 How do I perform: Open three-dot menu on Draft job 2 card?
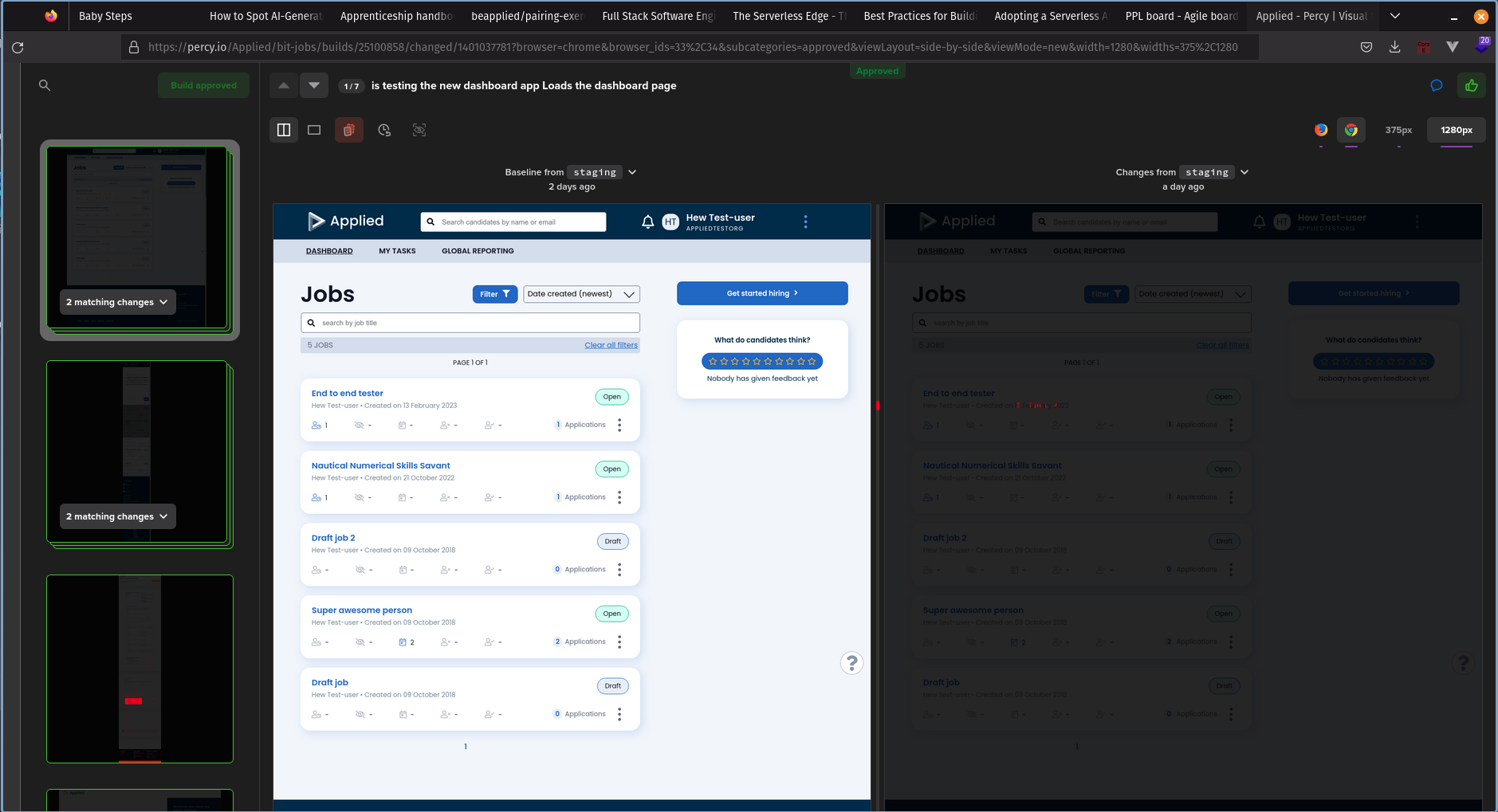pyautogui.click(x=619, y=570)
